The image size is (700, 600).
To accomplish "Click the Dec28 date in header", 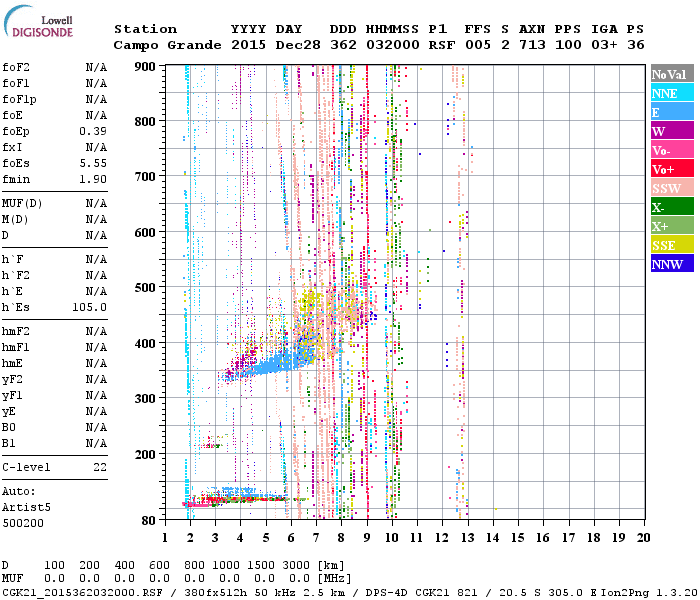I will click(x=298, y=45).
